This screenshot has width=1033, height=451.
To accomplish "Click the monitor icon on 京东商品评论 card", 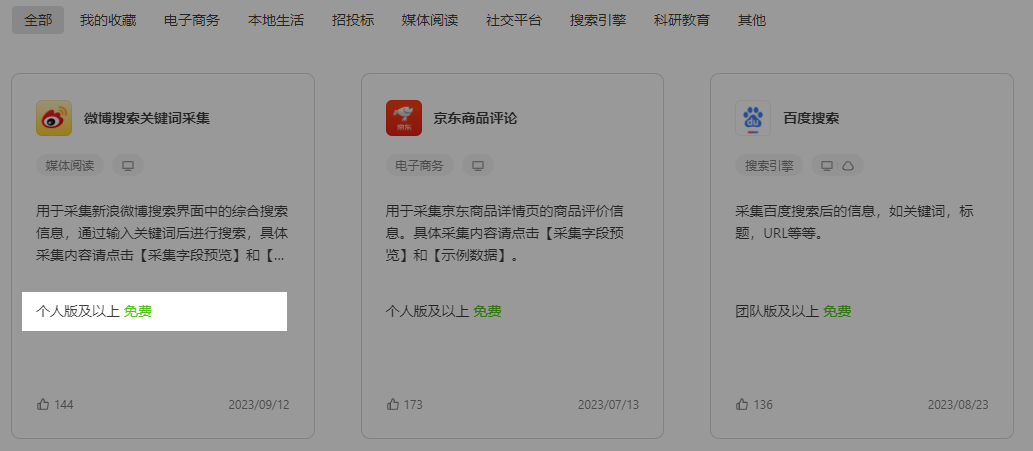I will (478, 165).
